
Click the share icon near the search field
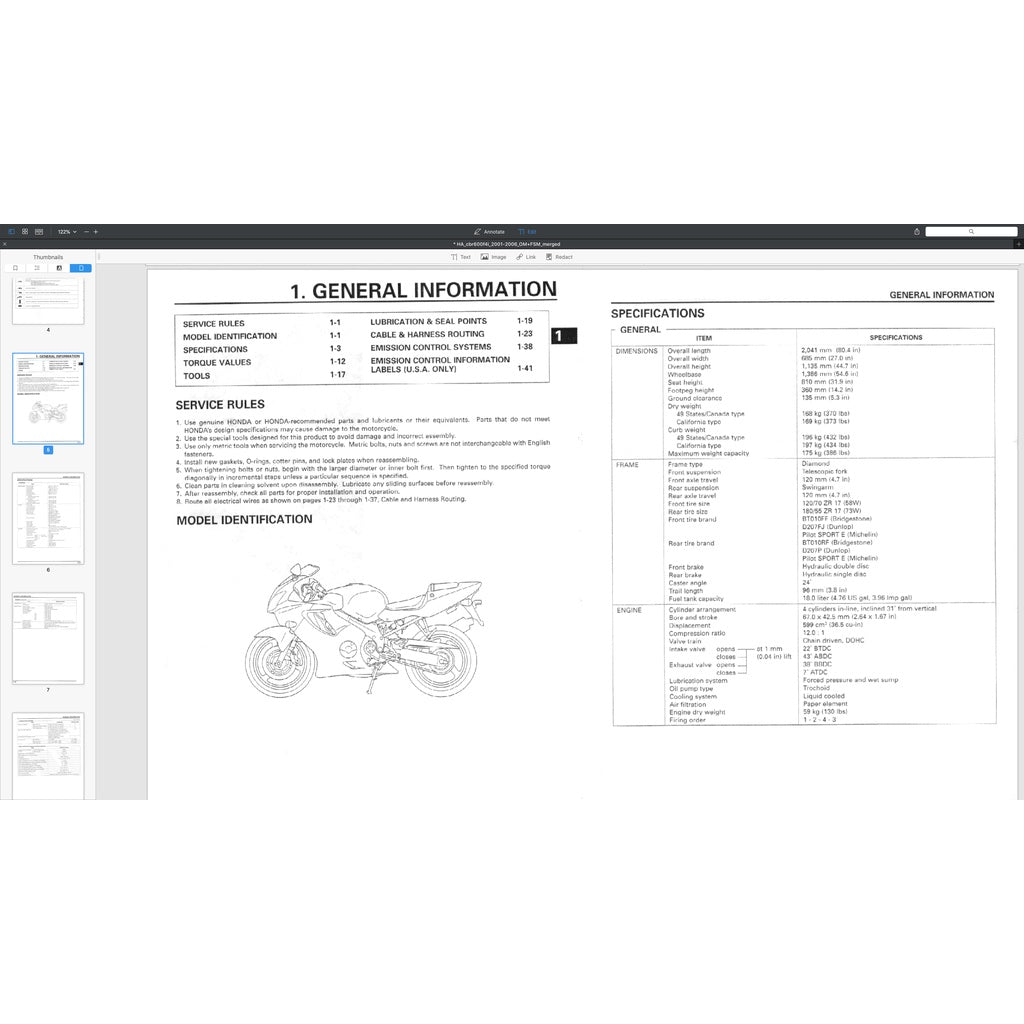click(x=916, y=231)
